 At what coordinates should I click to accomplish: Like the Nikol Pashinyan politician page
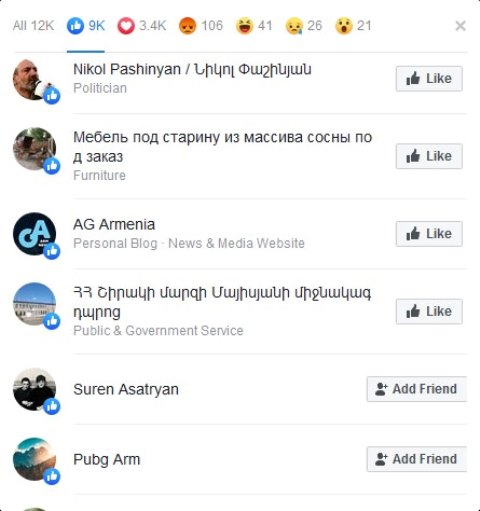(429, 79)
